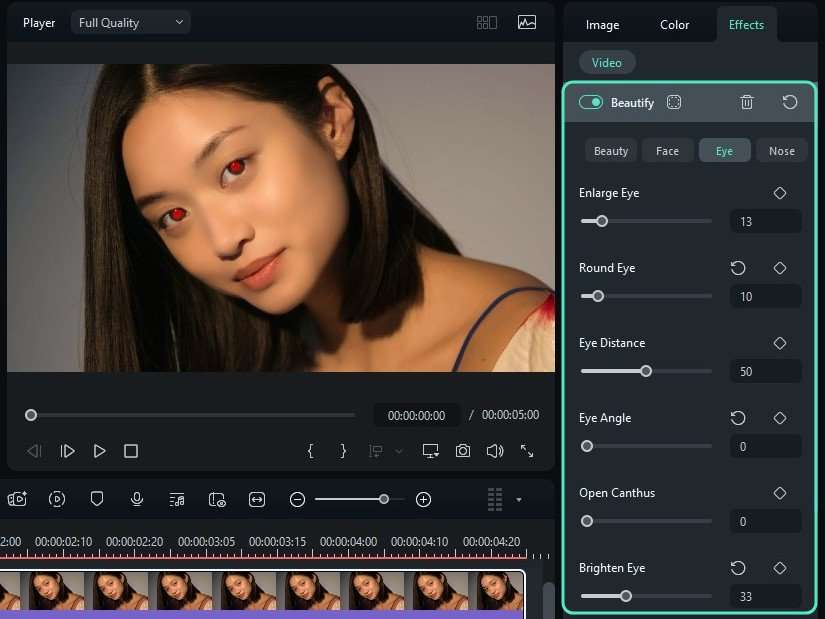Image resolution: width=825 pixels, height=619 pixels.
Task: Toggle the Eye Distance keyframe diamond
Action: (x=780, y=343)
